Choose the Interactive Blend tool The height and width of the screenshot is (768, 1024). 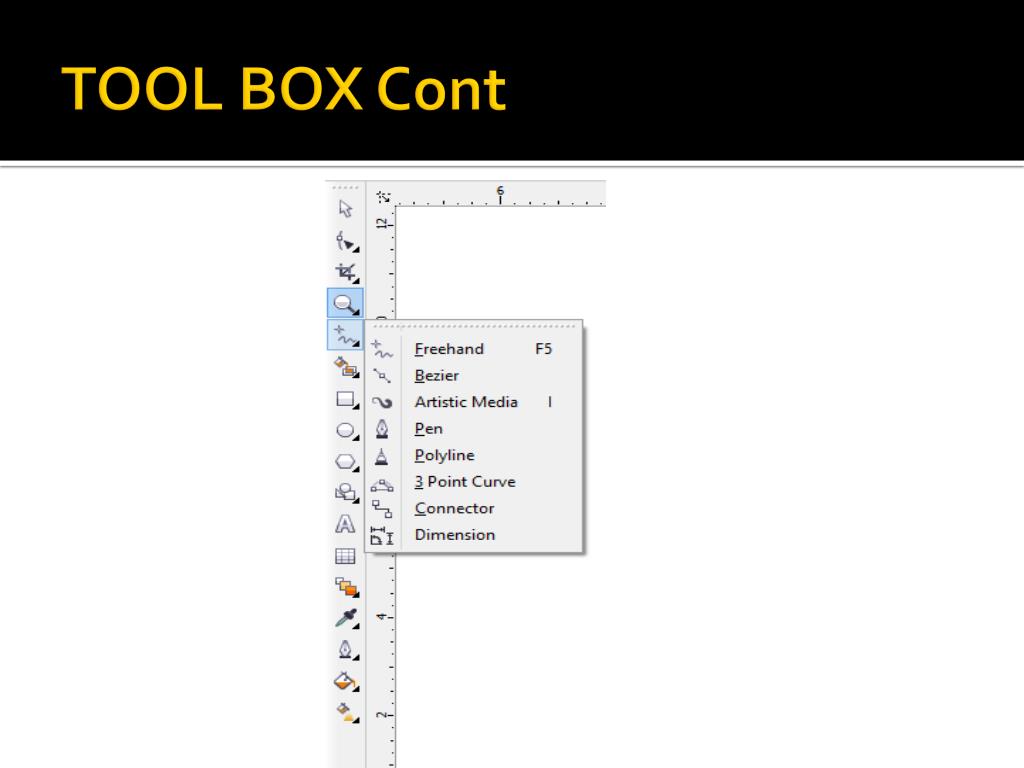click(x=346, y=587)
